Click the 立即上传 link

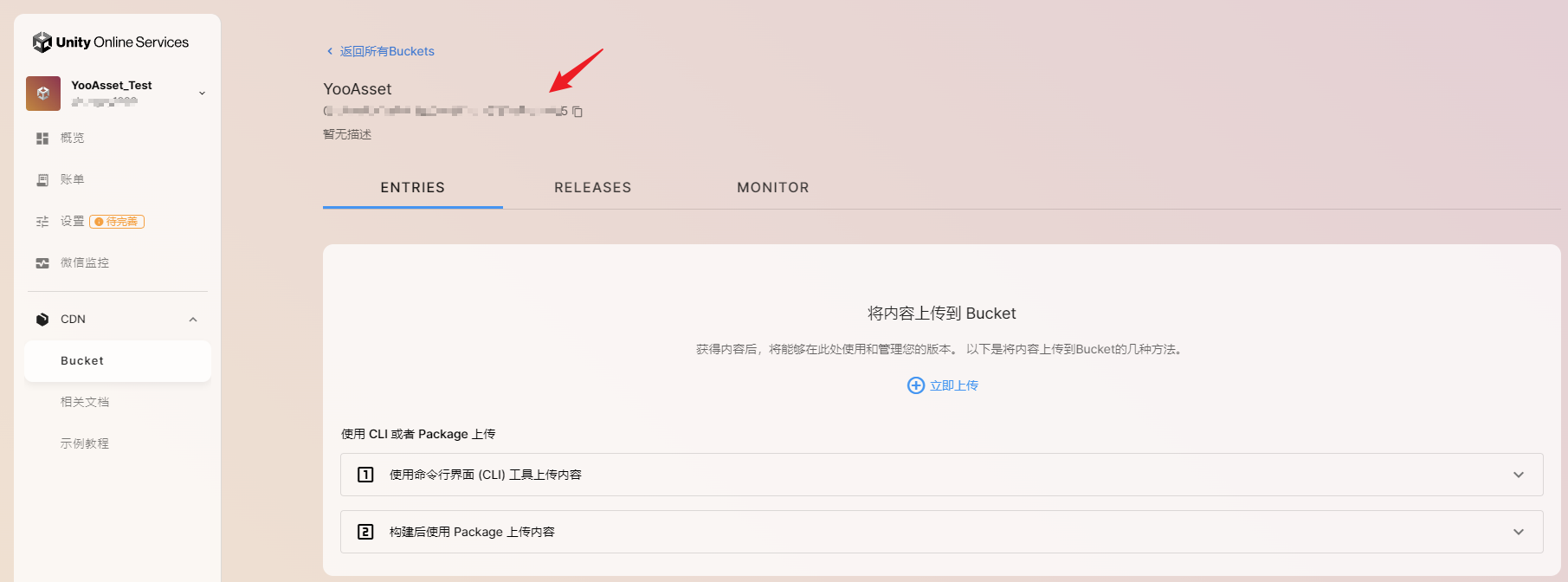point(954,385)
